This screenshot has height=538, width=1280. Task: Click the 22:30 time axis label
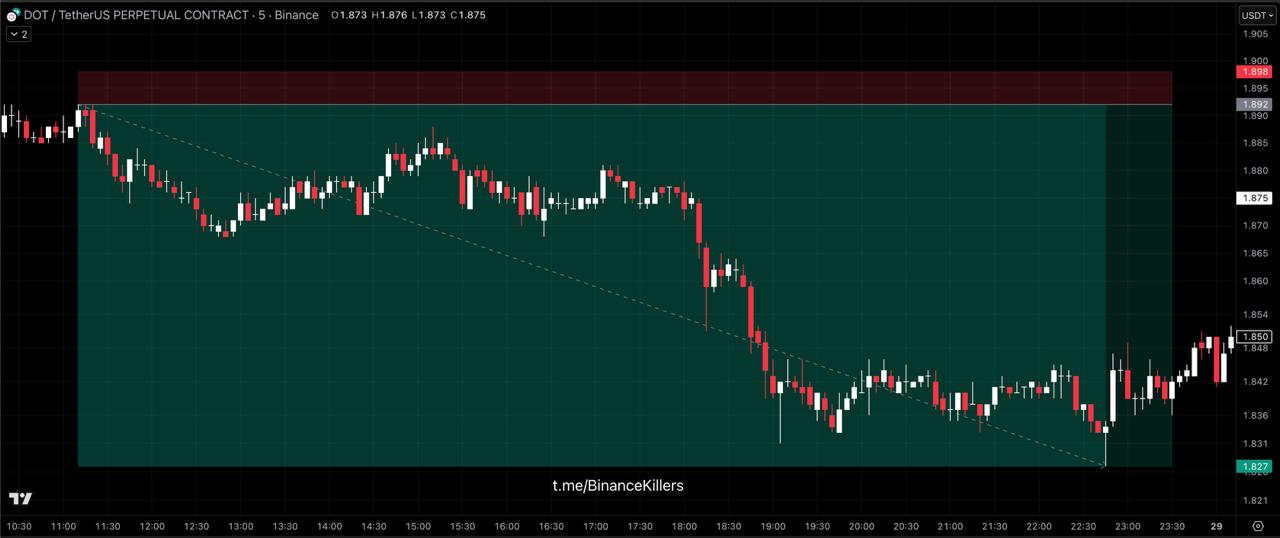tap(1083, 526)
